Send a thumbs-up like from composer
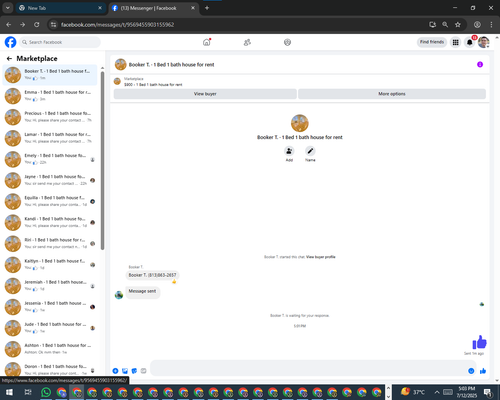This screenshot has width=500, height=400. pos(483,371)
